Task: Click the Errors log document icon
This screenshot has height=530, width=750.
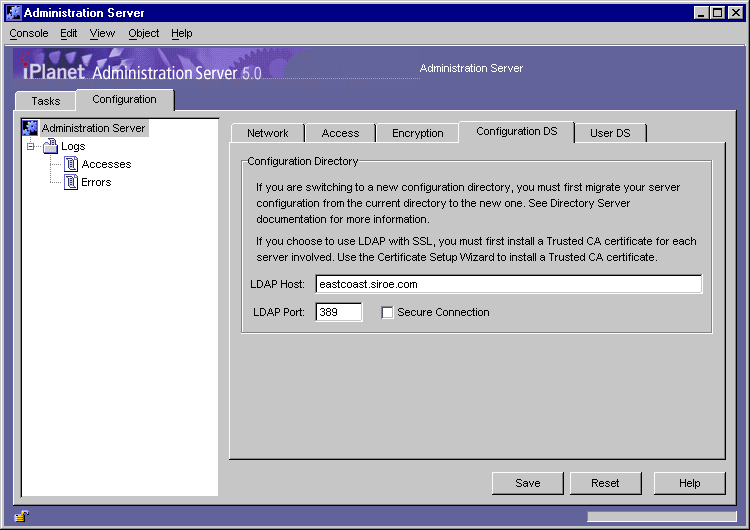Action: pos(71,182)
